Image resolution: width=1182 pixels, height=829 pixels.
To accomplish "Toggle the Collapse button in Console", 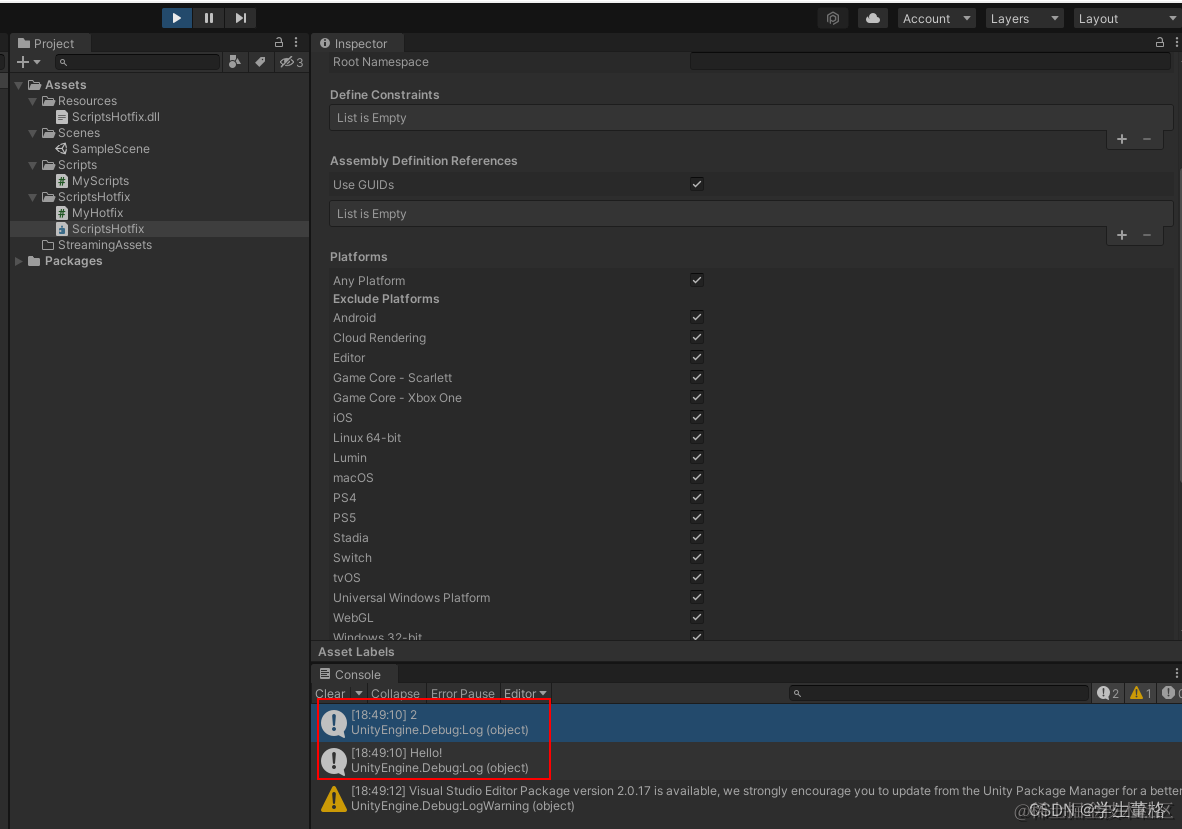I will (395, 693).
